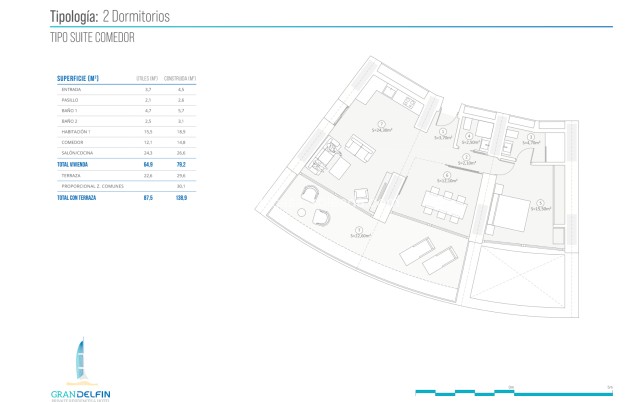Screen dimensions: 630x402
Task: Click the 87,5 total con terraza value
Action: pyautogui.click(x=148, y=198)
